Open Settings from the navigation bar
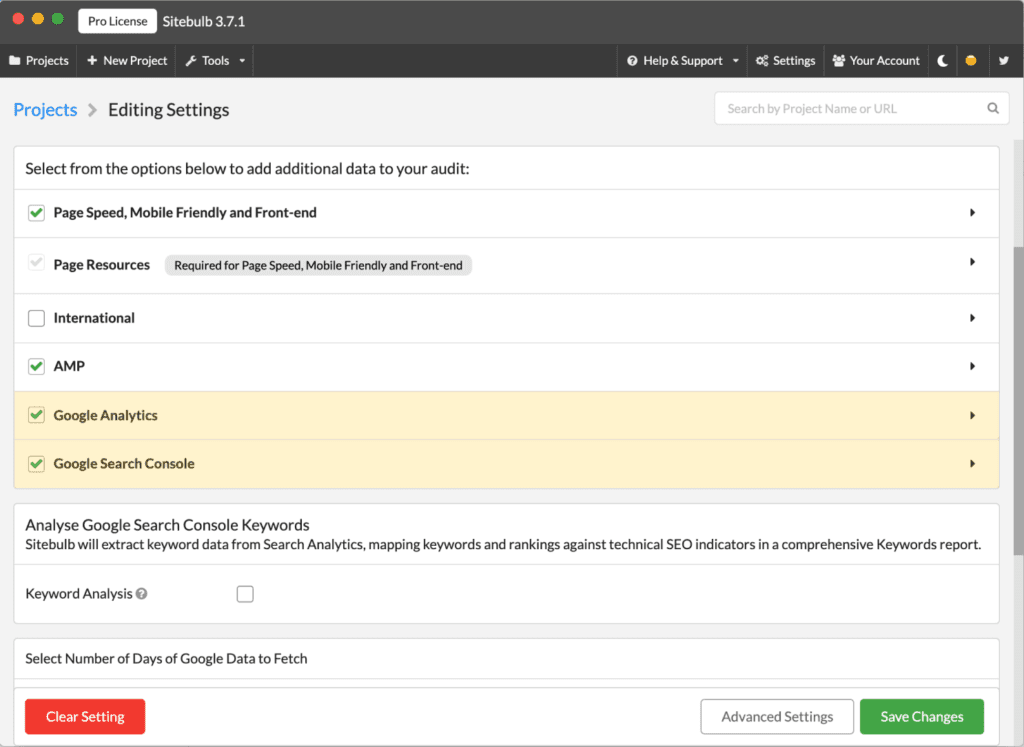 point(786,61)
